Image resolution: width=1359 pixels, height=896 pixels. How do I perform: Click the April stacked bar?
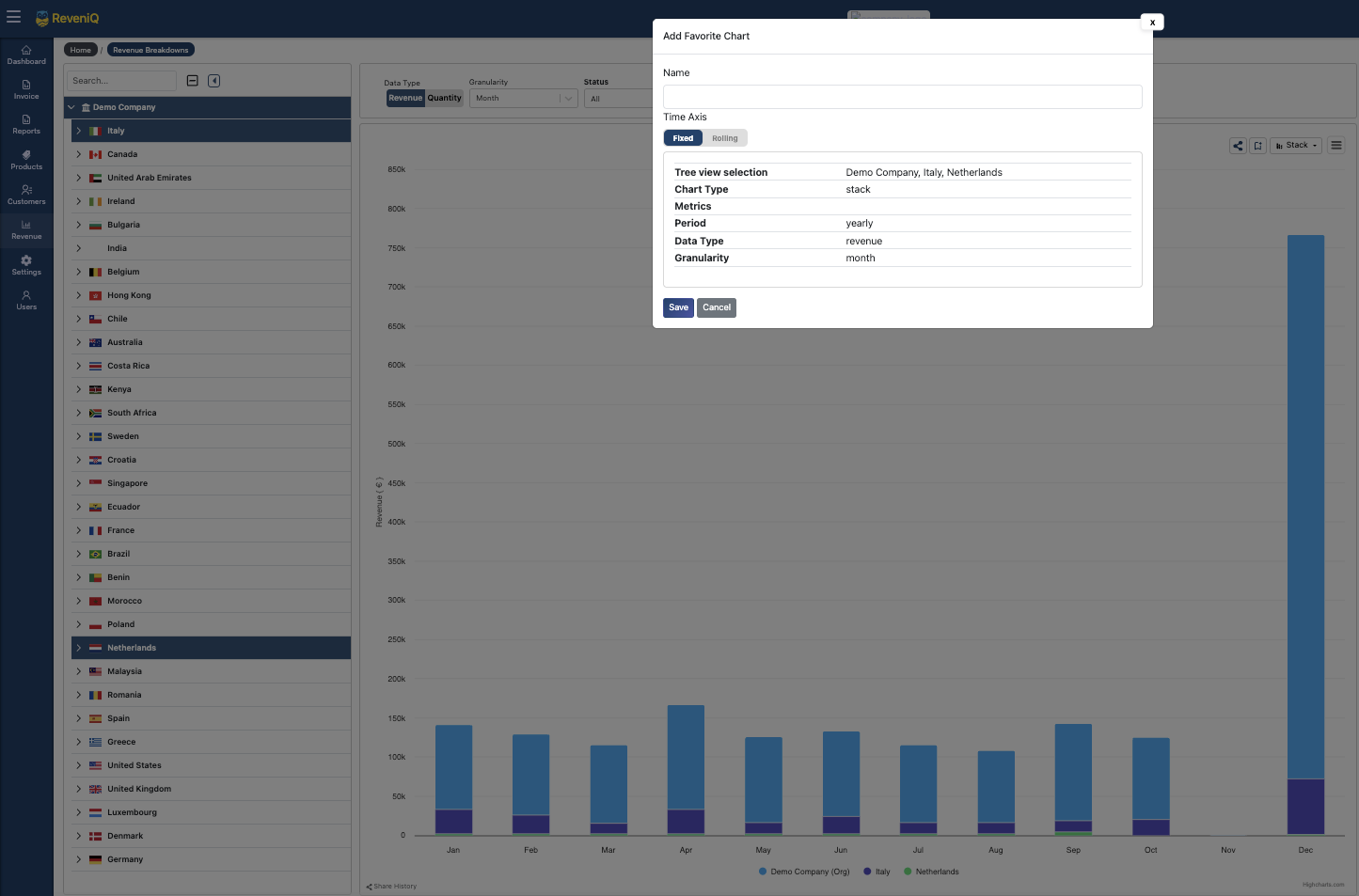pyautogui.click(x=686, y=769)
